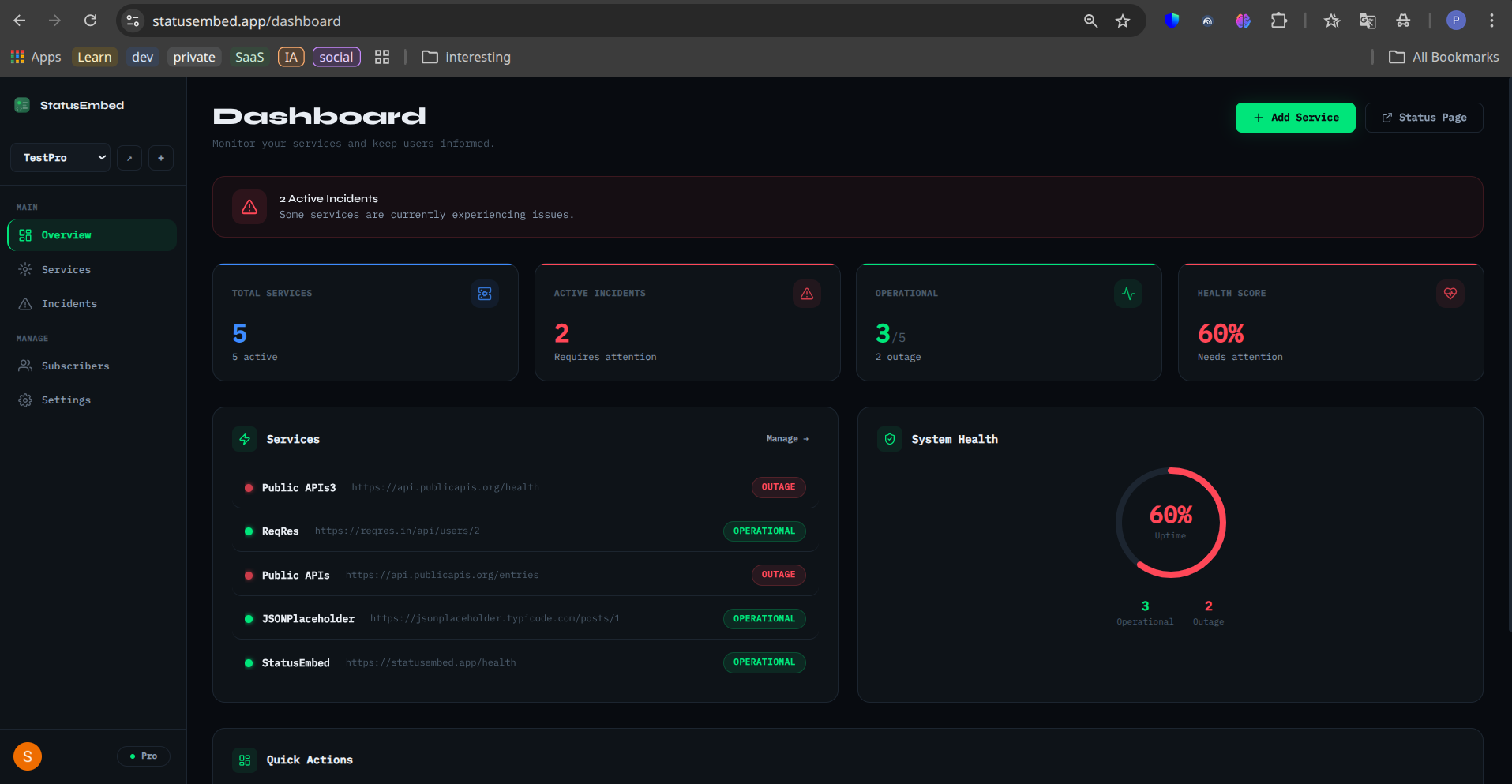Click the OPERATIONAL badge for StatusEmbed
The width and height of the screenshot is (1512, 784).
(764, 662)
